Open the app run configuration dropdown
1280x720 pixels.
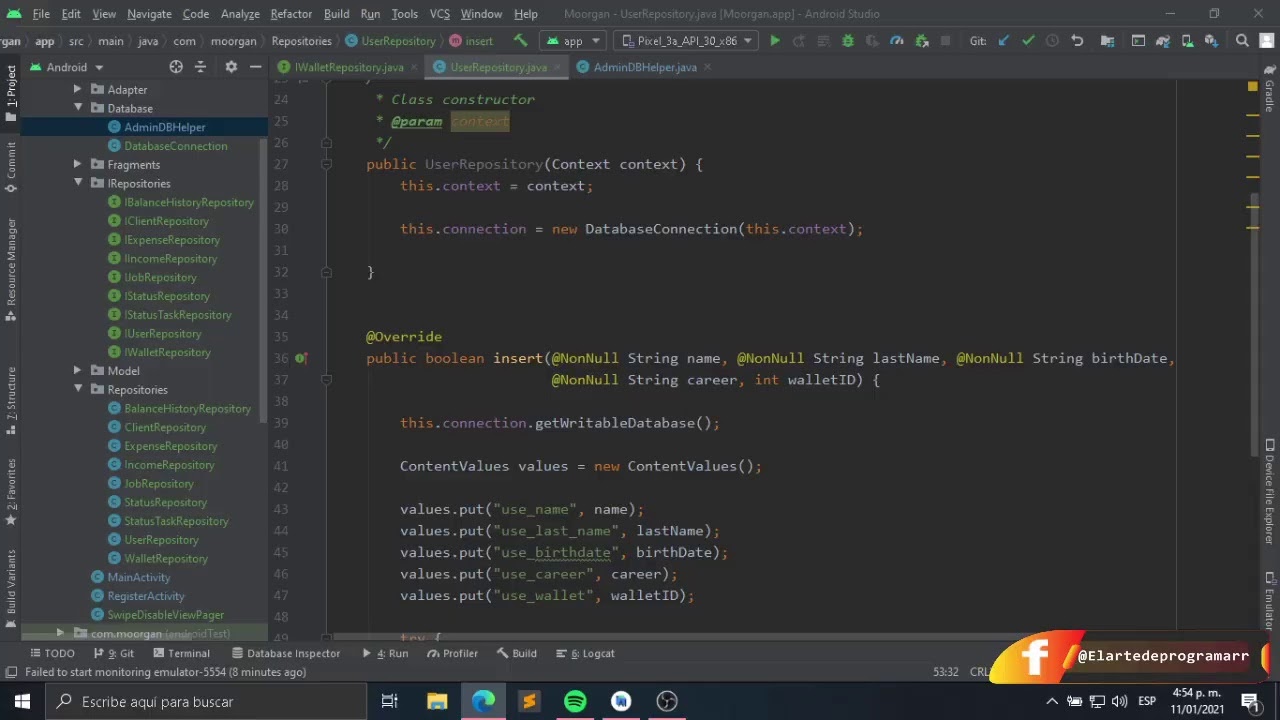click(573, 41)
